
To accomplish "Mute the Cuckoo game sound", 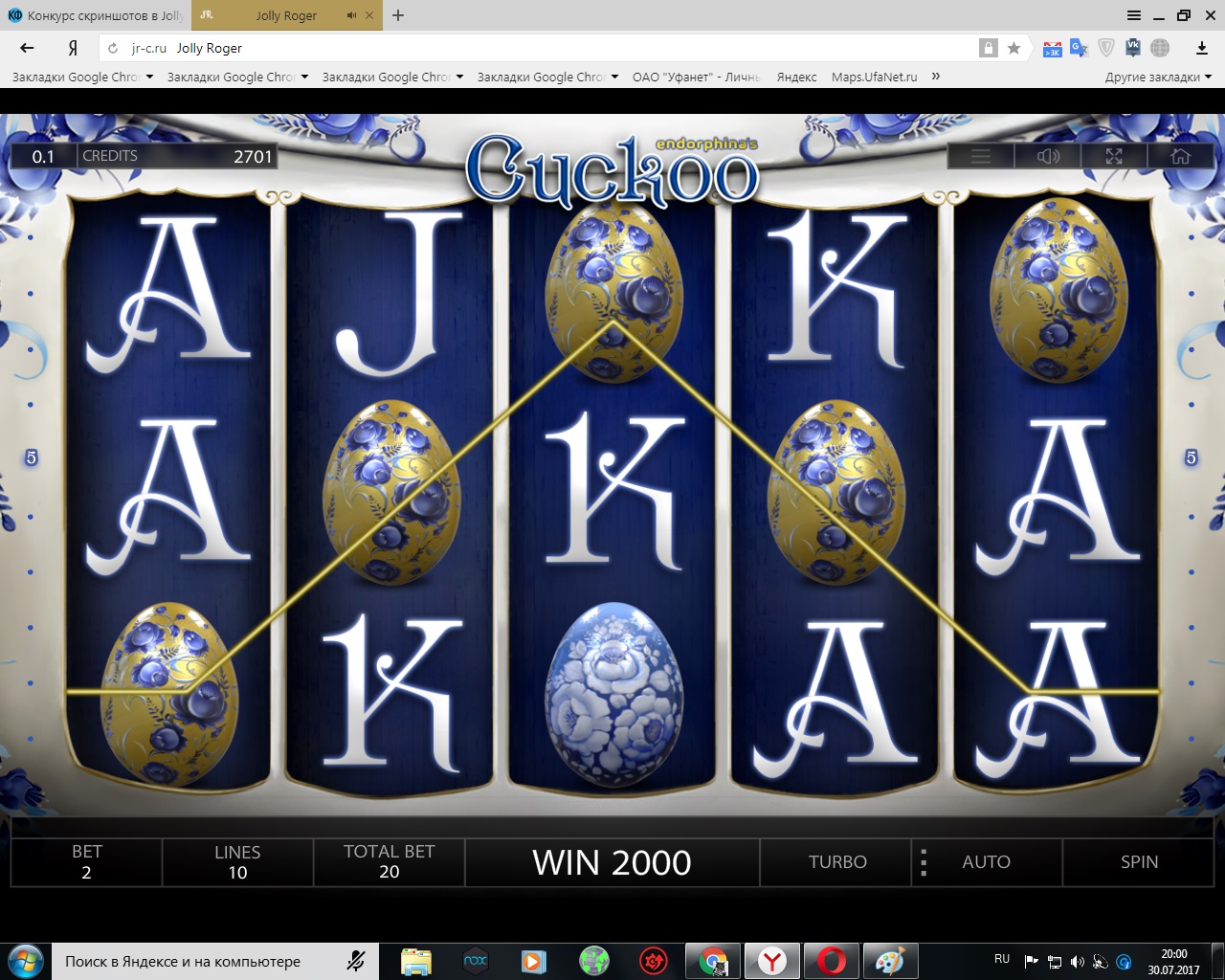I will 1048,156.
